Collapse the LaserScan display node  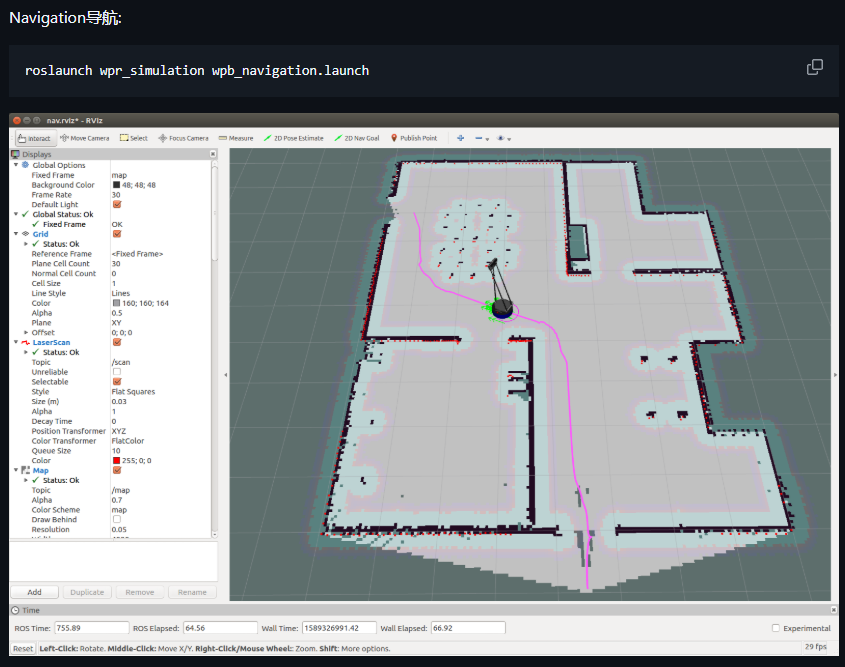pyautogui.click(x=16, y=342)
